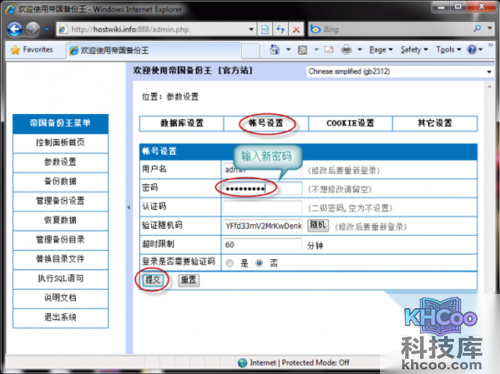The height and width of the screenshot is (374, 500).
Task: Open the 数据库设置 tab
Action: pyautogui.click(x=182, y=123)
